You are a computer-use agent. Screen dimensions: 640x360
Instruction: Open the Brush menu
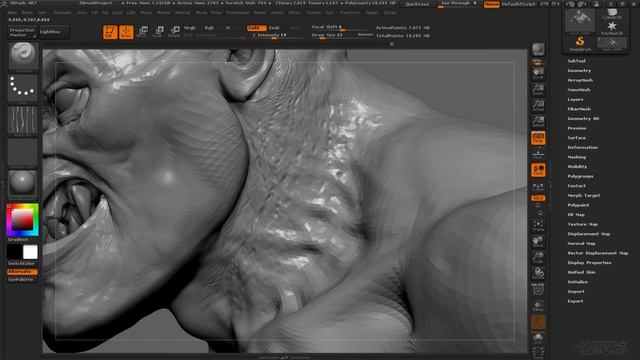point(27,13)
